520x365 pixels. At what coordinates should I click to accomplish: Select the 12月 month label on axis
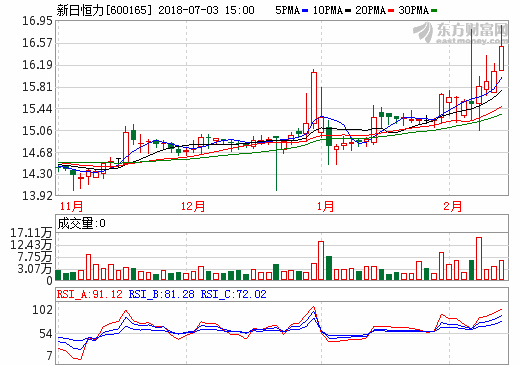tap(193, 206)
